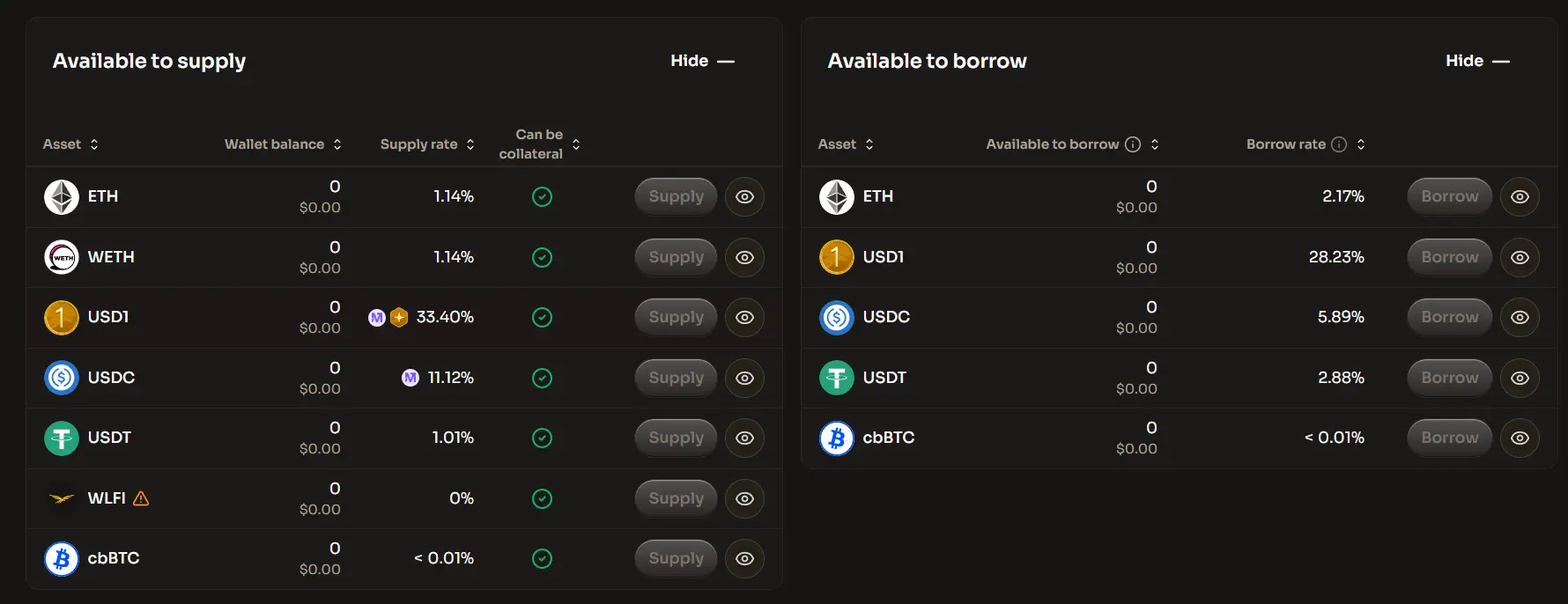
Task: Toggle the eye icon for cbBTC supply row
Action: click(744, 558)
